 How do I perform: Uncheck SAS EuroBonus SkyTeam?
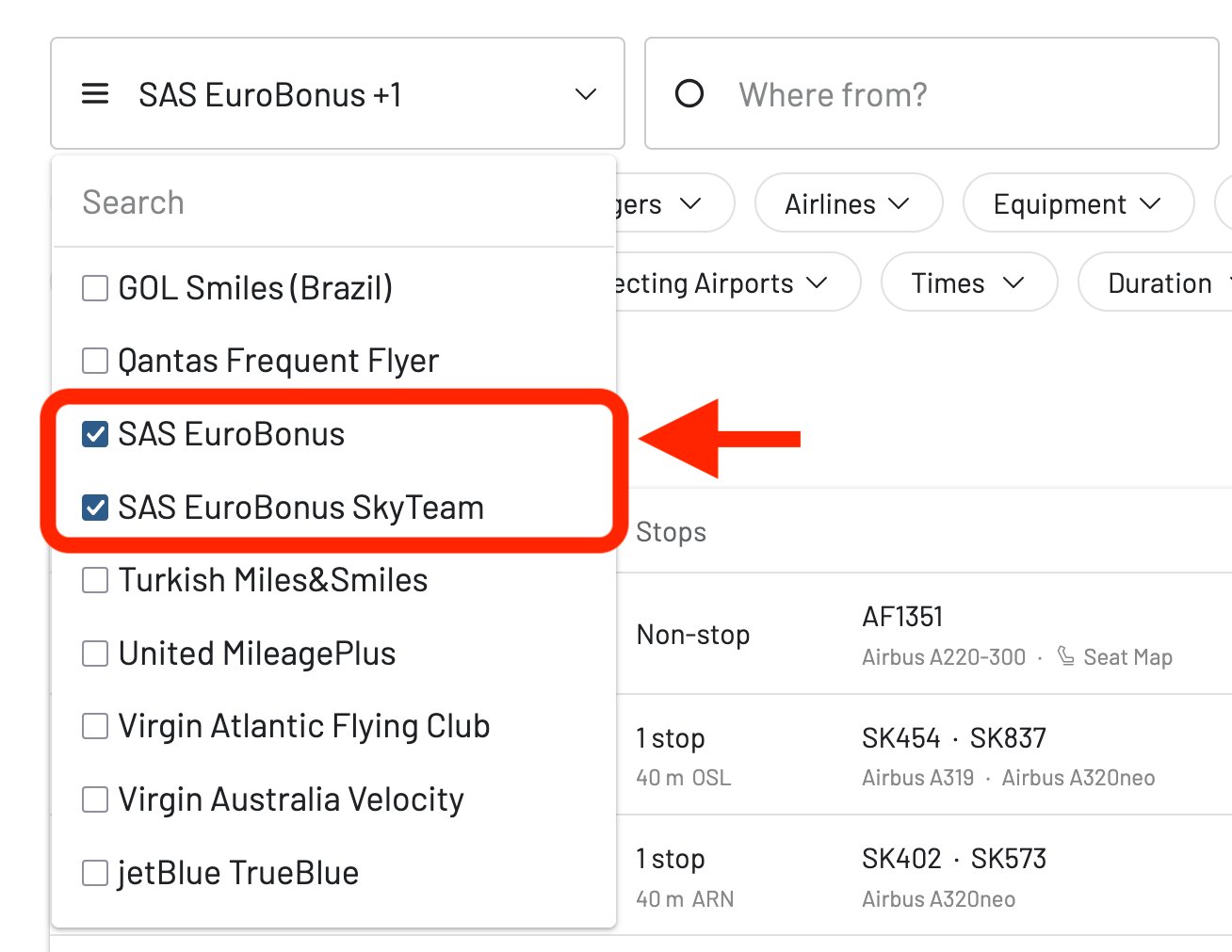94,508
